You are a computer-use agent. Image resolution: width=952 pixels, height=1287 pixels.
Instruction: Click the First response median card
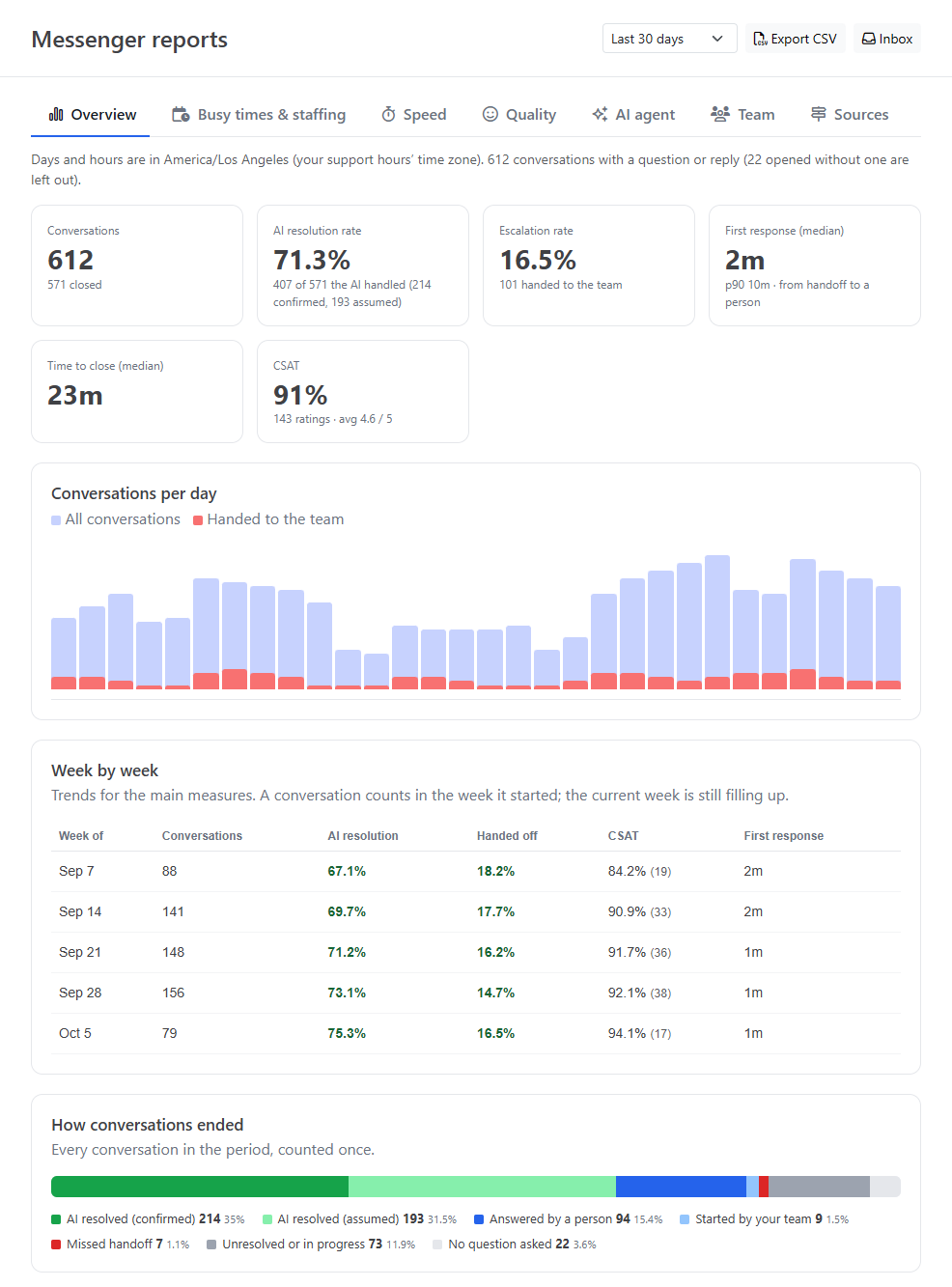tap(815, 266)
